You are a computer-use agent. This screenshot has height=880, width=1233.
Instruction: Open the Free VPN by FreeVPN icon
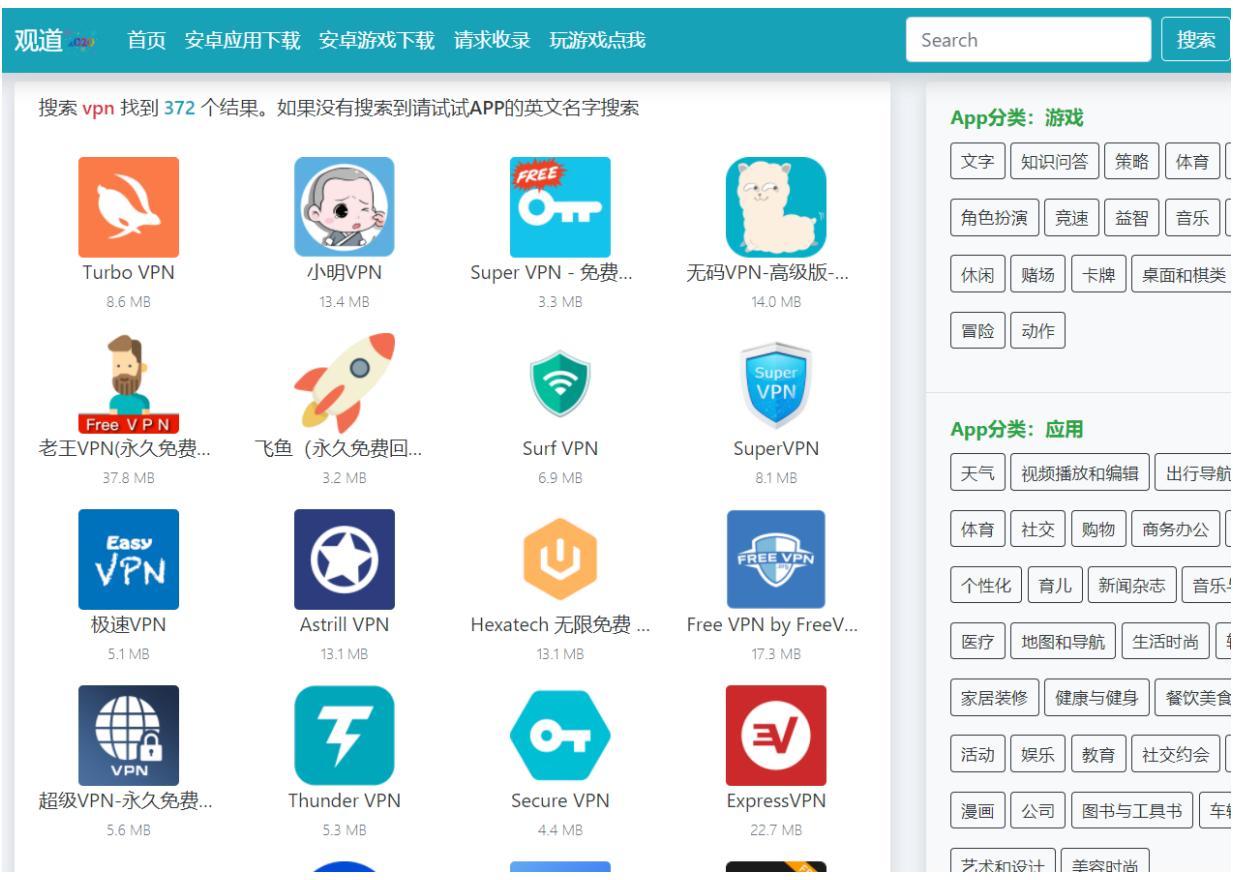pos(776,559)
